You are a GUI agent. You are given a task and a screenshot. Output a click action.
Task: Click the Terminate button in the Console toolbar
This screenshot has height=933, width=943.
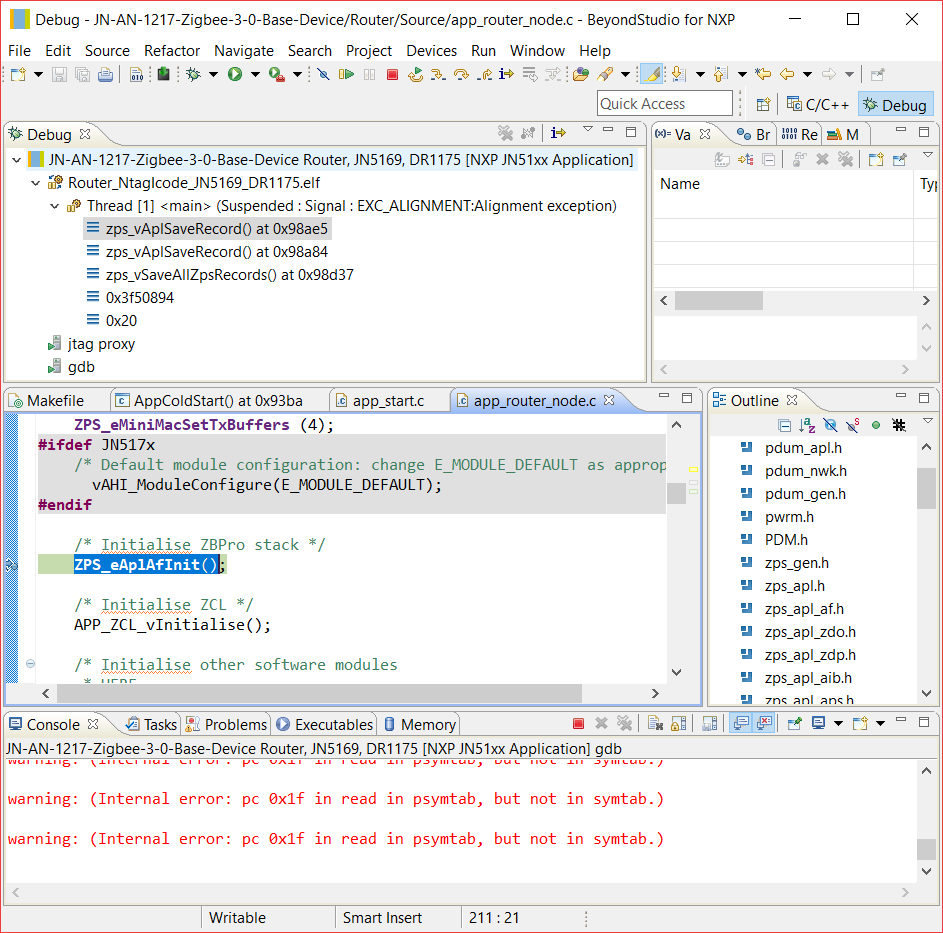click(x=579, y=724)
